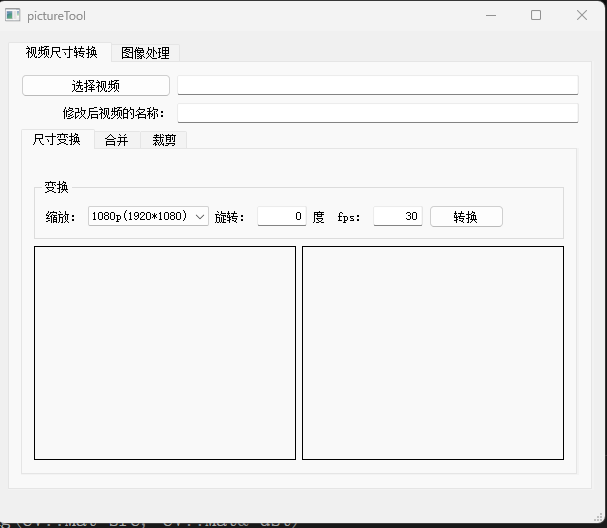Screen dimensions: 607x528
Task: Switch to the 合并 sub-tab
Action: [x=117, y=141]
